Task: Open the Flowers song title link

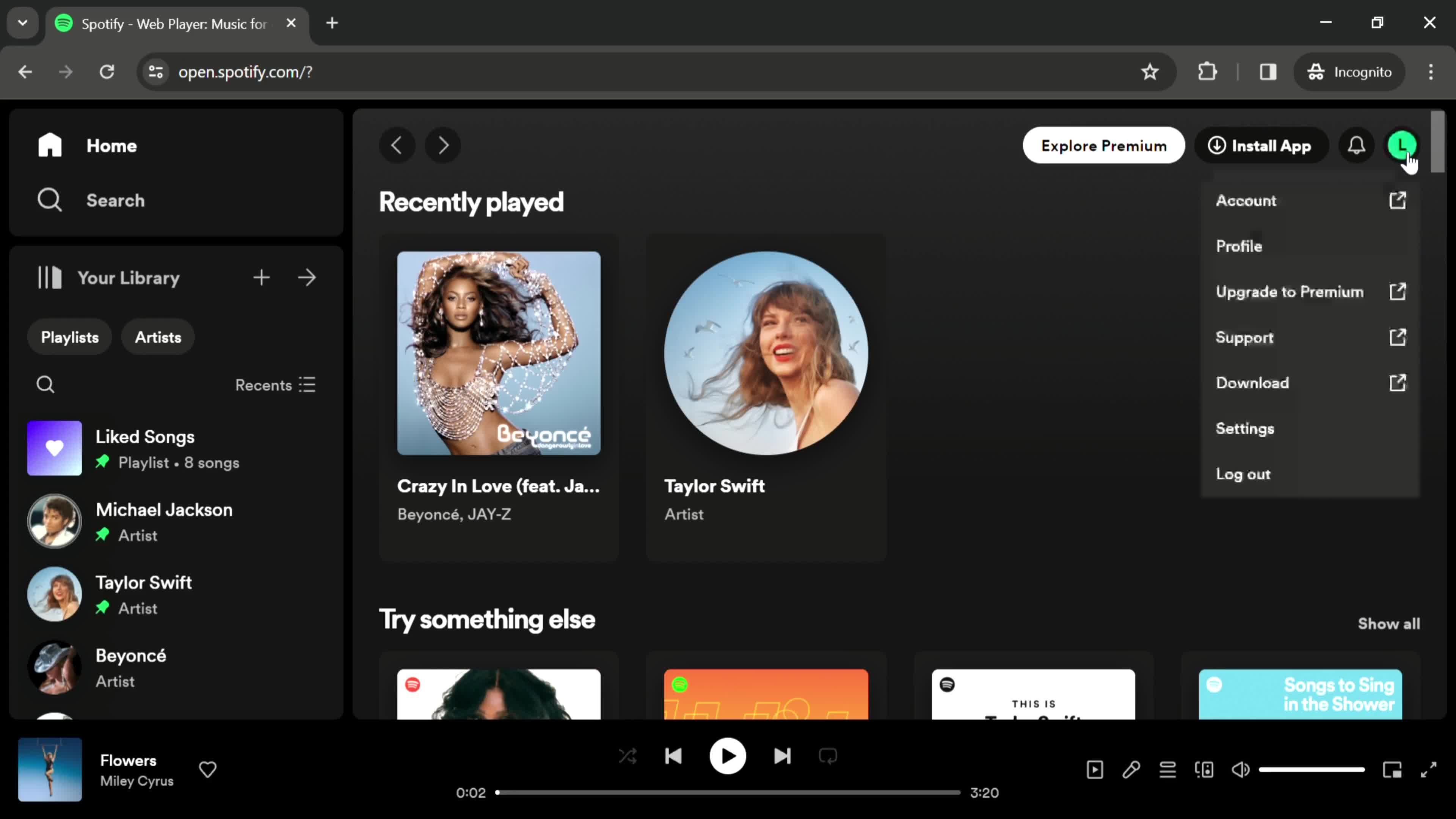Action: [128, 760]
